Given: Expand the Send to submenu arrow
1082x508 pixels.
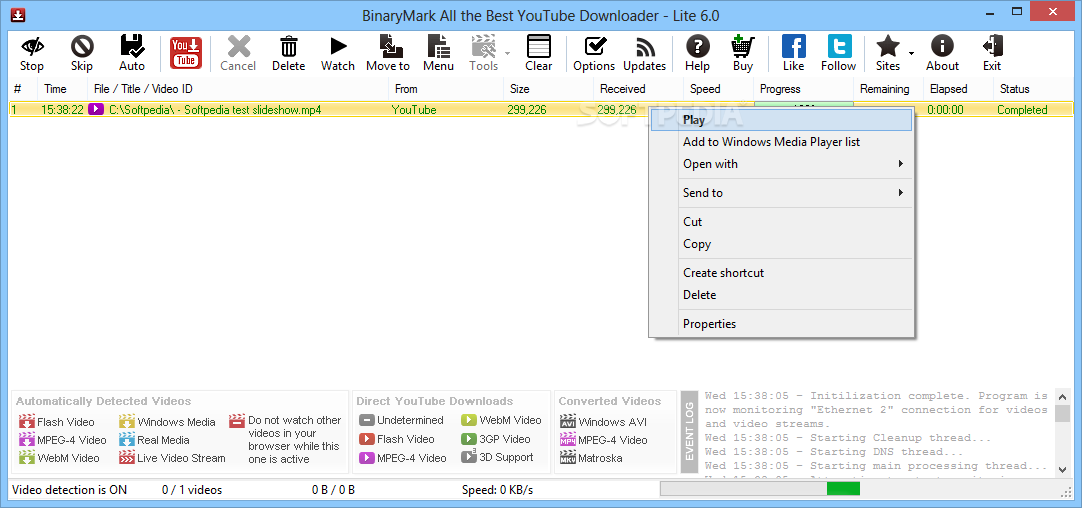Looking at the screenshot, I should click(901, 193).
